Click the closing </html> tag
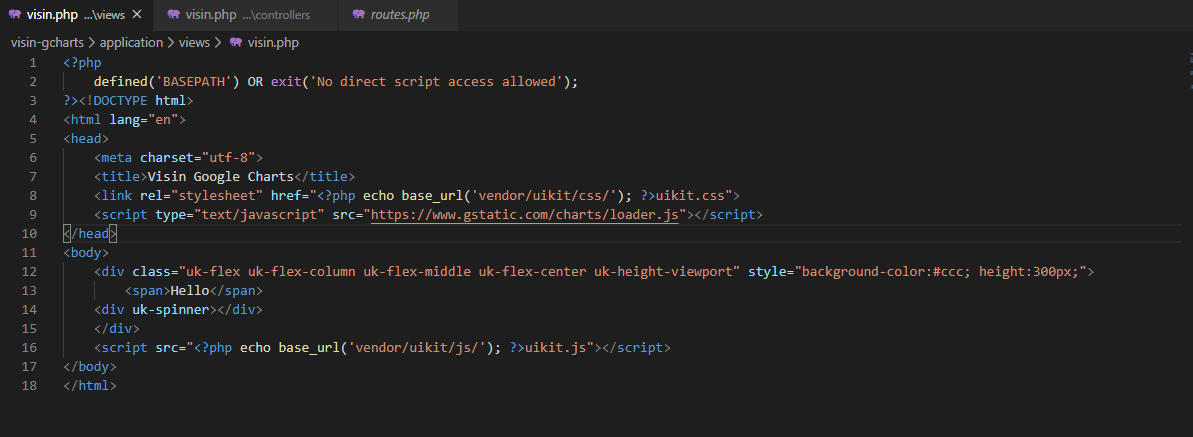 tap(90, 386)
